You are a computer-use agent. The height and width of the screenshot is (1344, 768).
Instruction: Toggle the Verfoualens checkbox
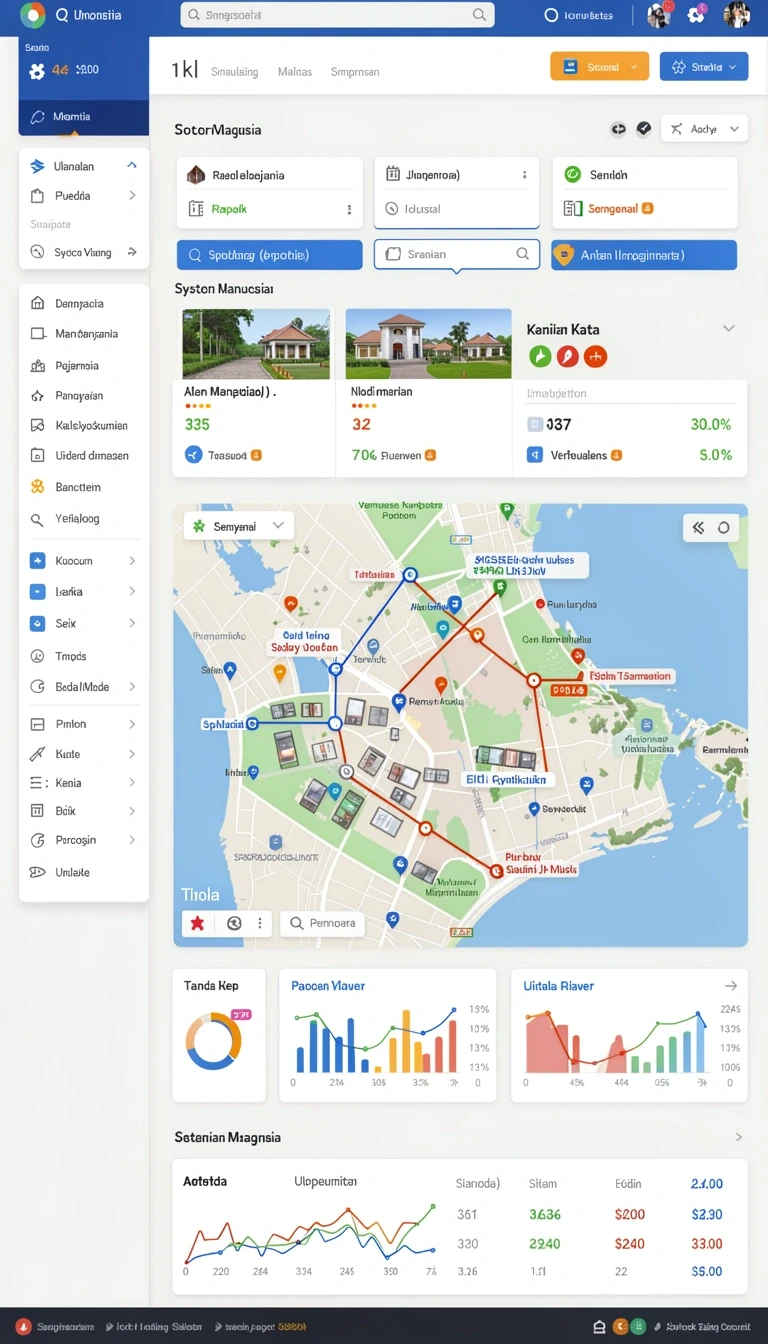(535, 455)
